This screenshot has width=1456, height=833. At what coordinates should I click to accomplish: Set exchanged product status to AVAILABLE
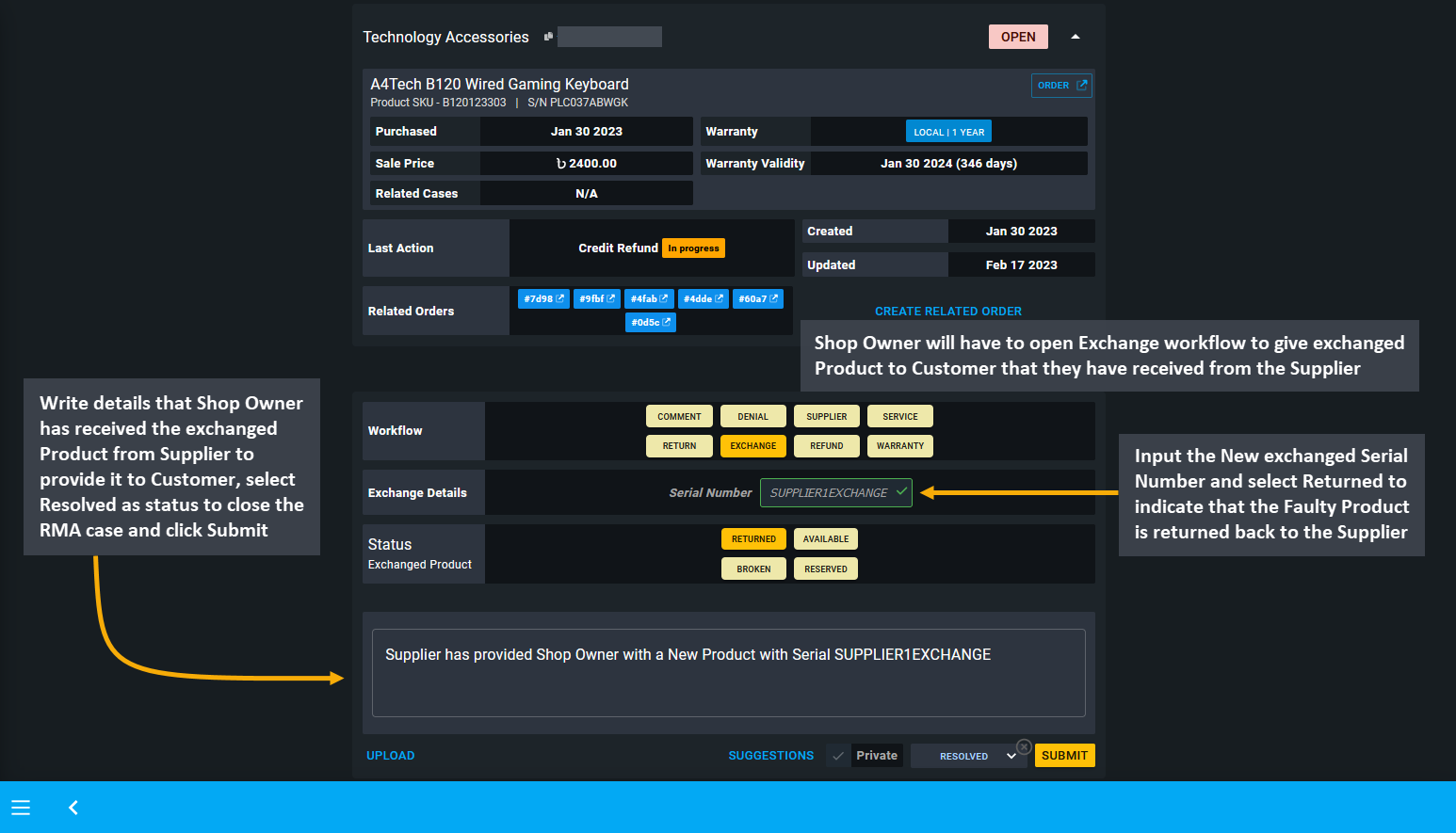click(x=826, y=539)
